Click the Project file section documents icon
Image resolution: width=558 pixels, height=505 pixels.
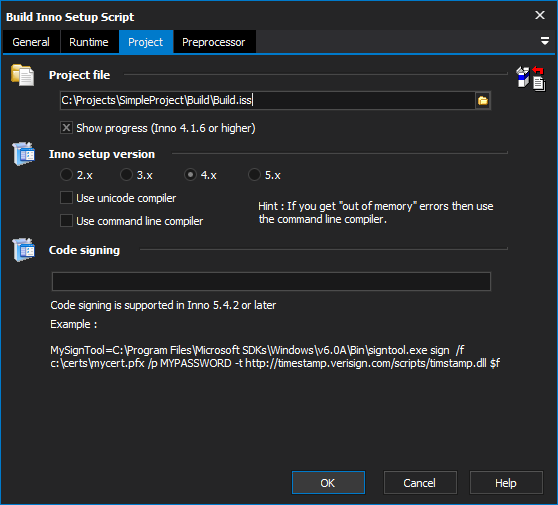[23, 75]
